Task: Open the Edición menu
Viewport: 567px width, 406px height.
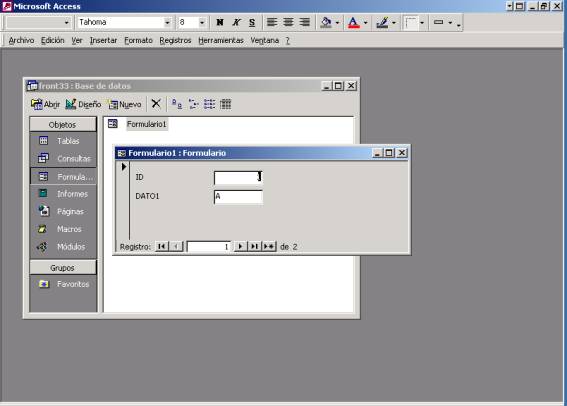Action: tap(52, 40)
